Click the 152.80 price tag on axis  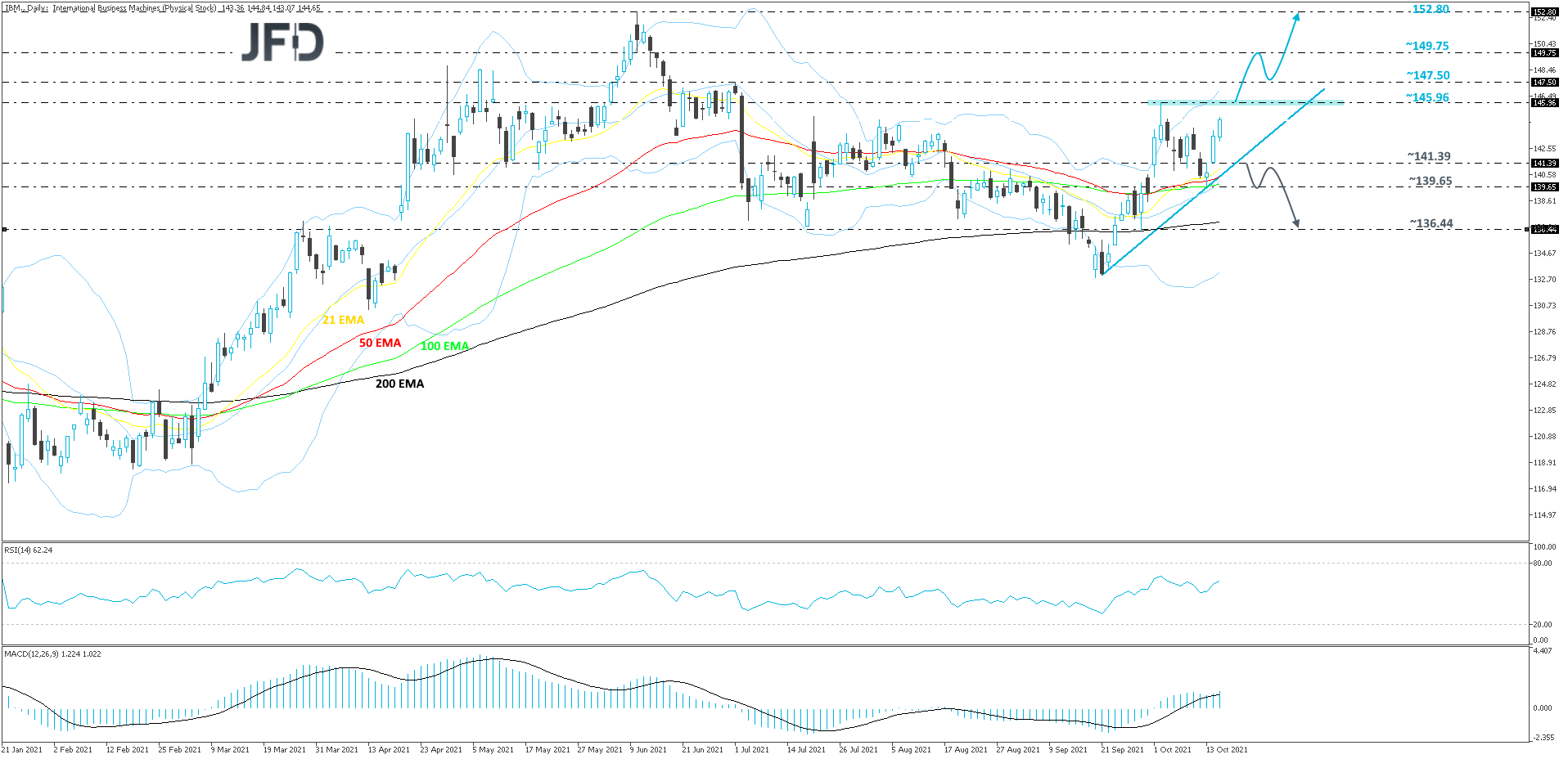click(x=1544, y=12)
